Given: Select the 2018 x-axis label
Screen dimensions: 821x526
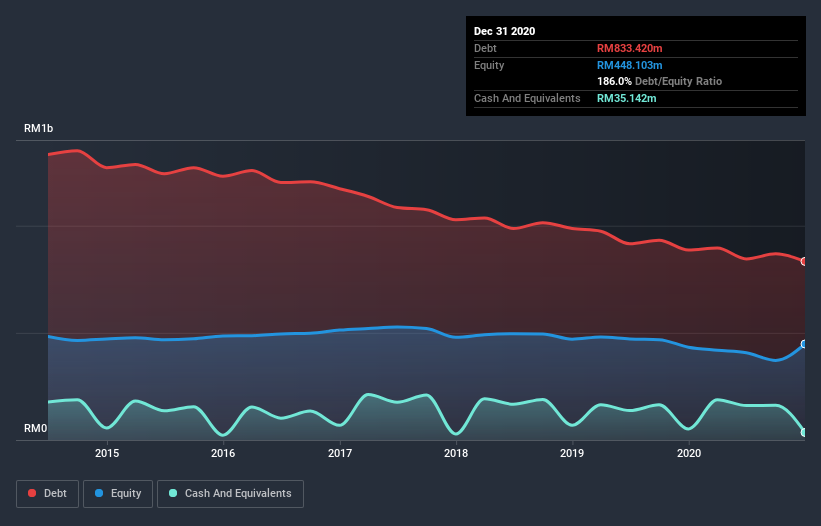Looking at the screenshot, I should (x=456, y=453).
